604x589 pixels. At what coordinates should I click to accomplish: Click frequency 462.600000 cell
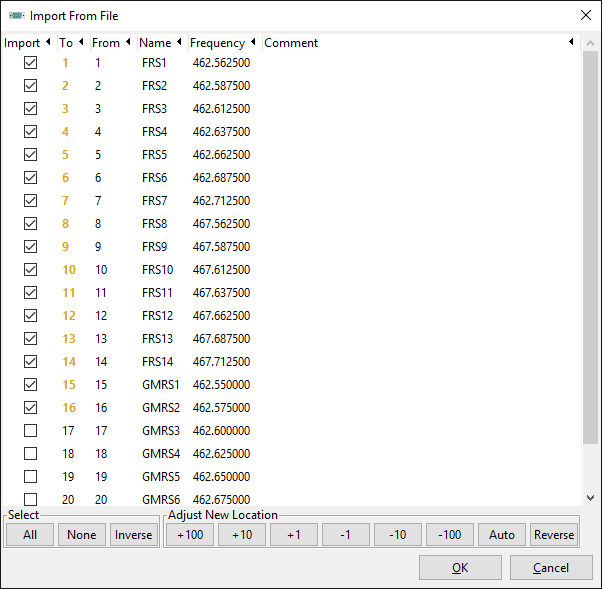tap(221, 431)
